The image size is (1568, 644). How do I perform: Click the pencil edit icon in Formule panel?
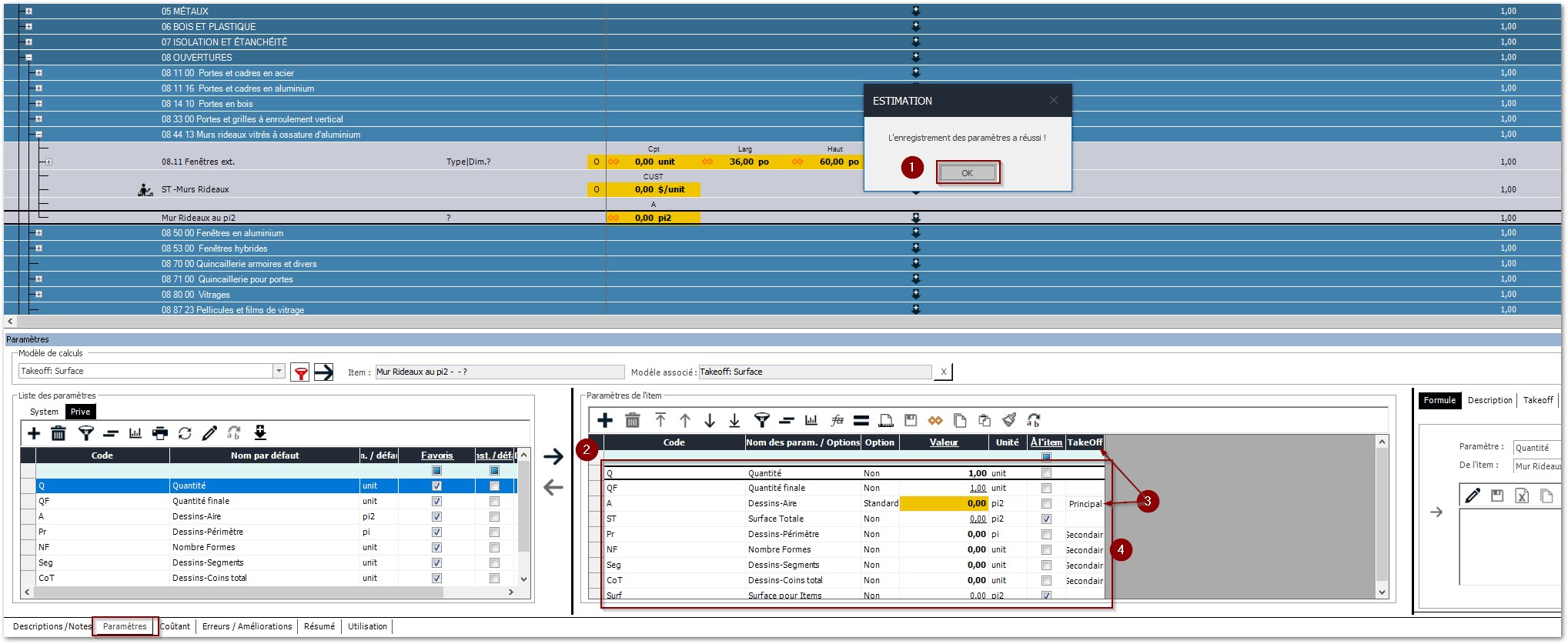[x=1473, y=496]
